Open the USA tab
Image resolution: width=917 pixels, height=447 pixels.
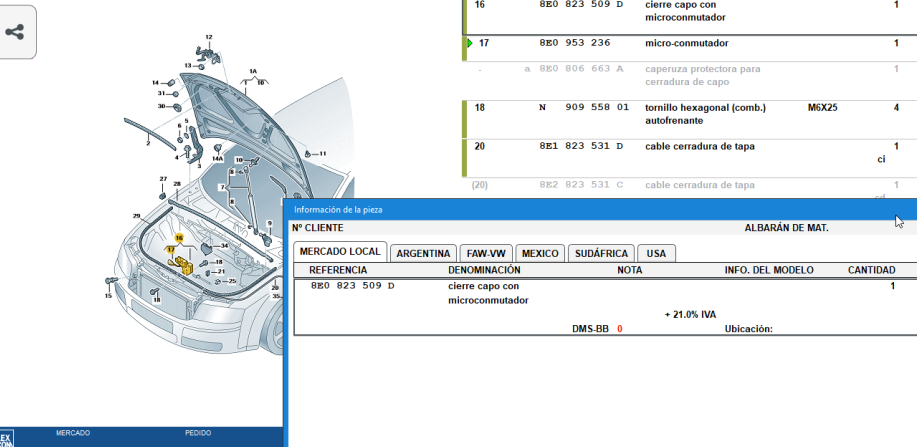pos(656,253)
